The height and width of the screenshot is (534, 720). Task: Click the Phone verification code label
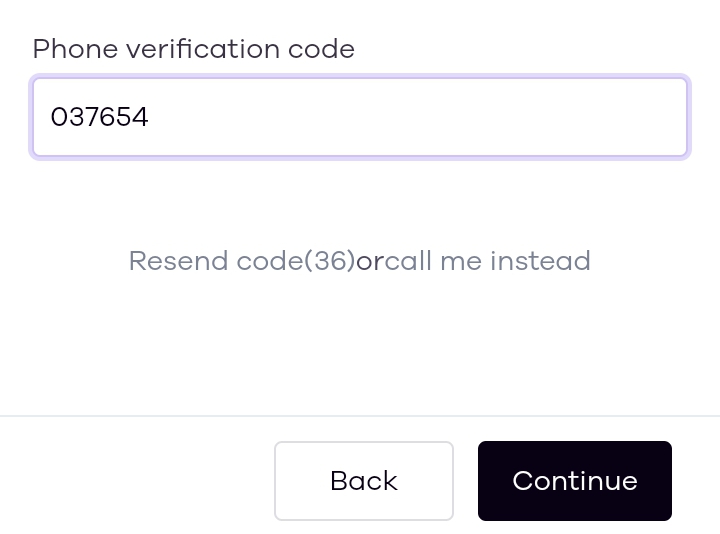(193, 49)
